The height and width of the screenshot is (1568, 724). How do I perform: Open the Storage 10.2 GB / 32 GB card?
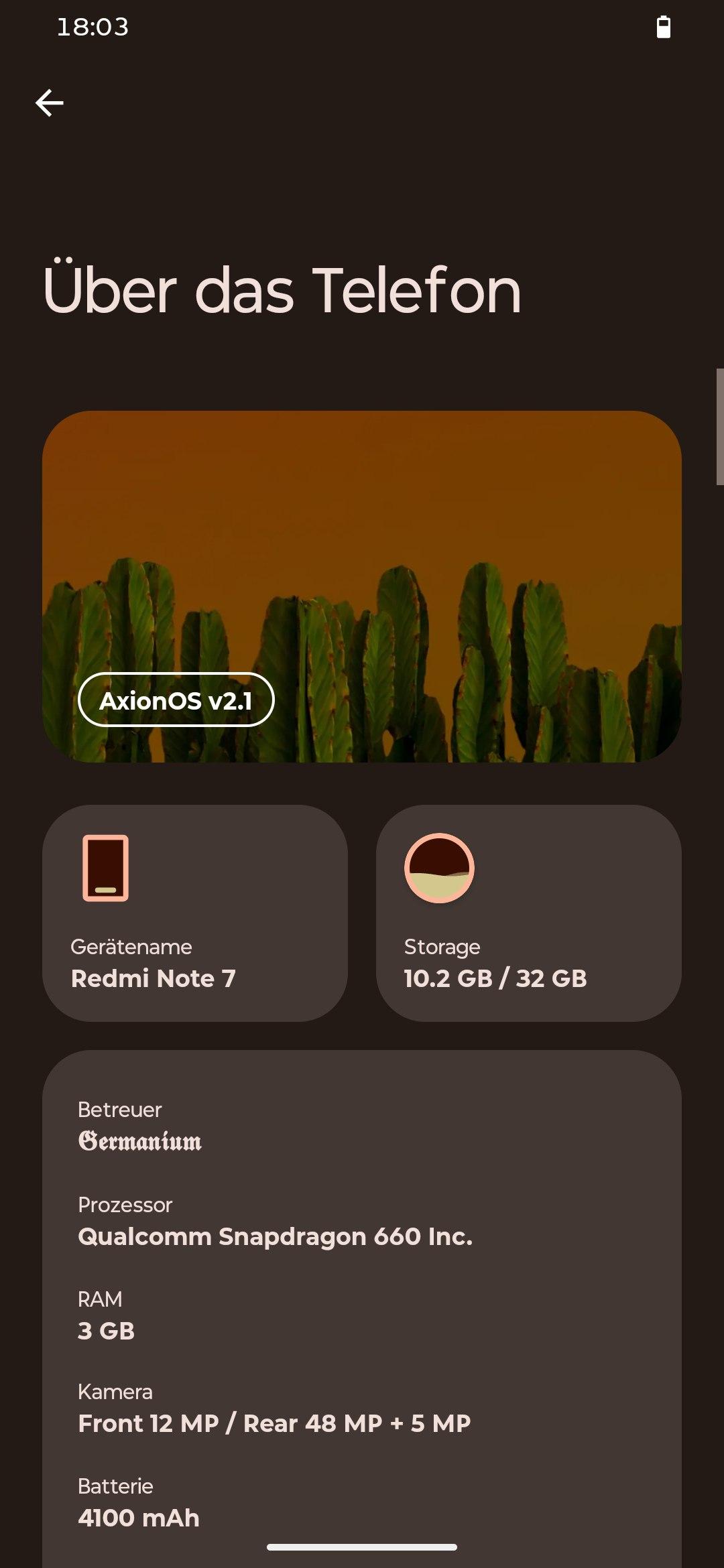529,913
